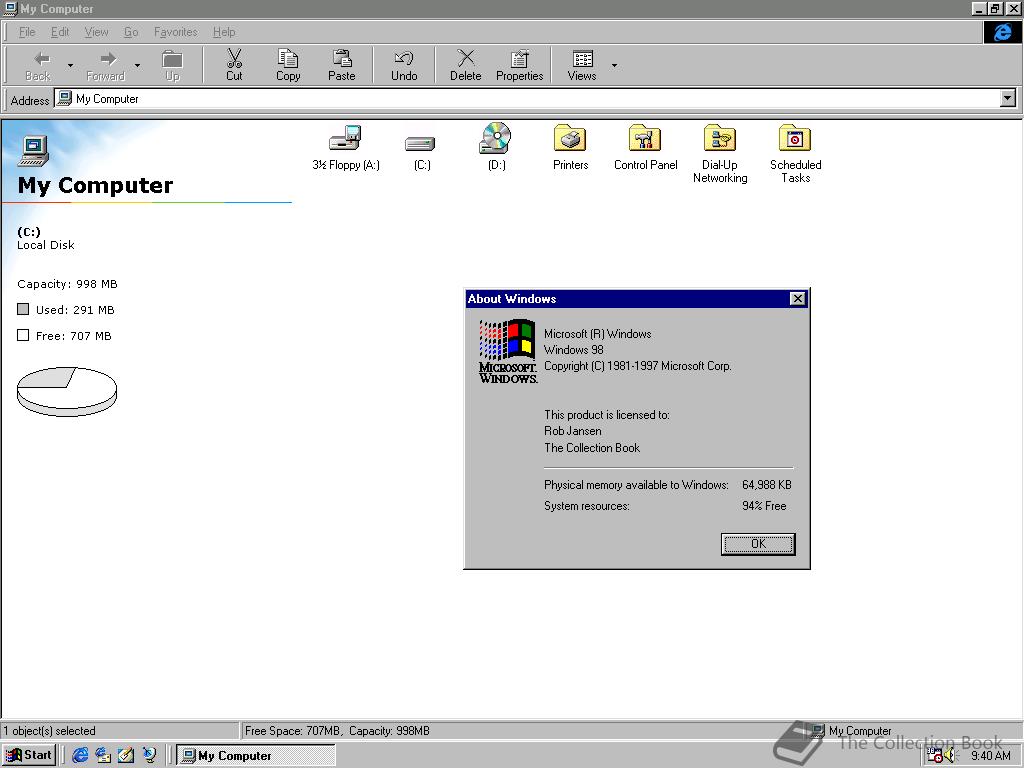Open the View menu
1024x768 pixels.
coord(97,32)
